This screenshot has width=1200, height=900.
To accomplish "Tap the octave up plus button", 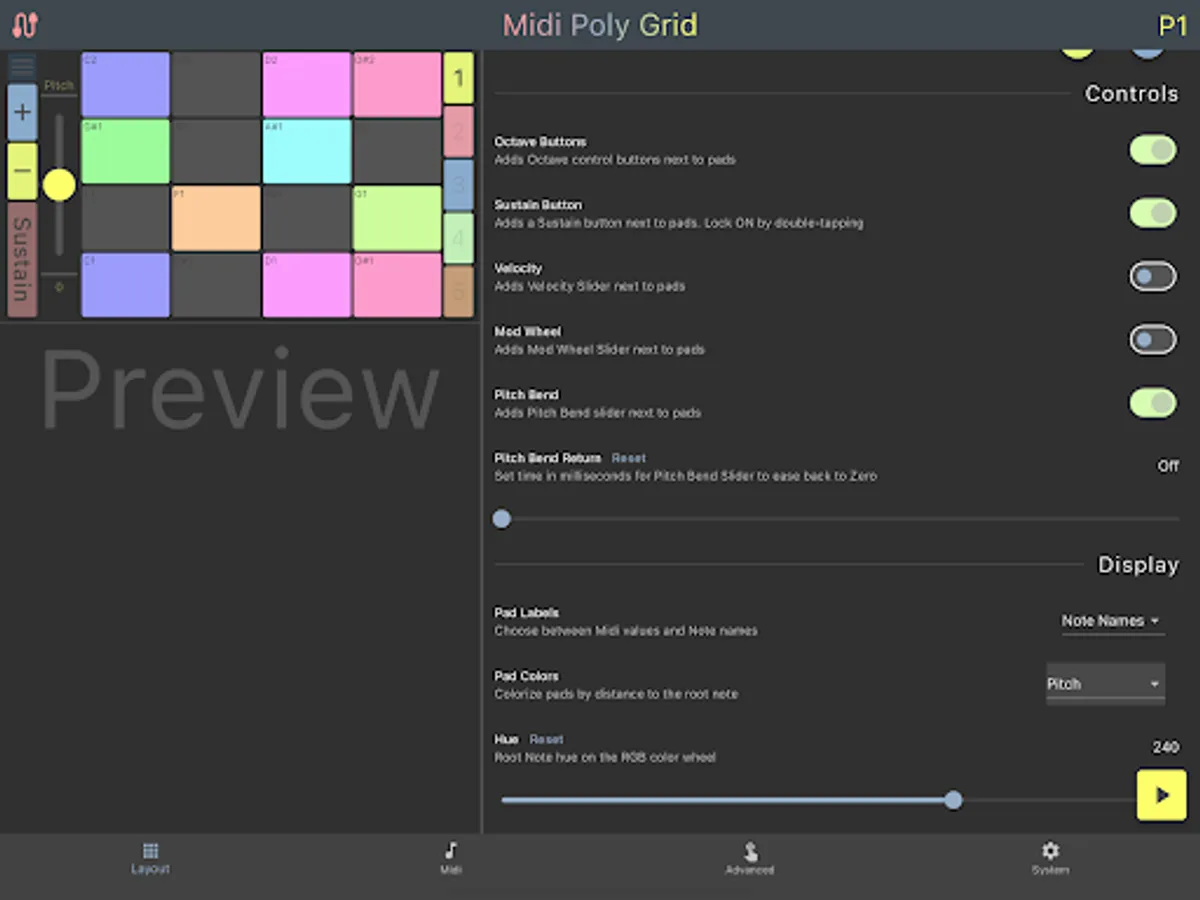I will (22, 112).
